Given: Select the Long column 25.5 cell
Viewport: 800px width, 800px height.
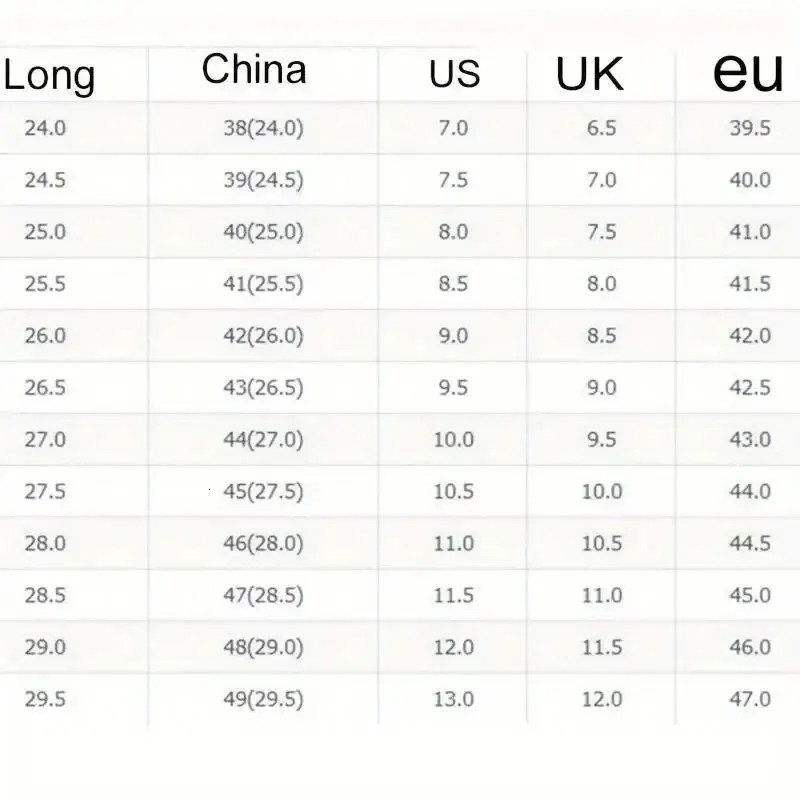Looking at the screenshot, I should (x=45, y=284).
